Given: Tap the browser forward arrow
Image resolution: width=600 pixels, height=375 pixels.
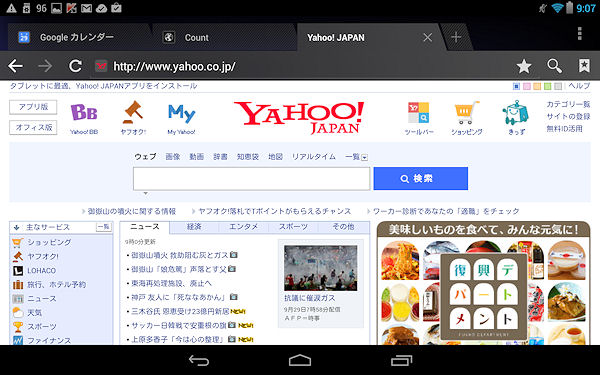Looking at the screenshot, I should tap(45, 66).
